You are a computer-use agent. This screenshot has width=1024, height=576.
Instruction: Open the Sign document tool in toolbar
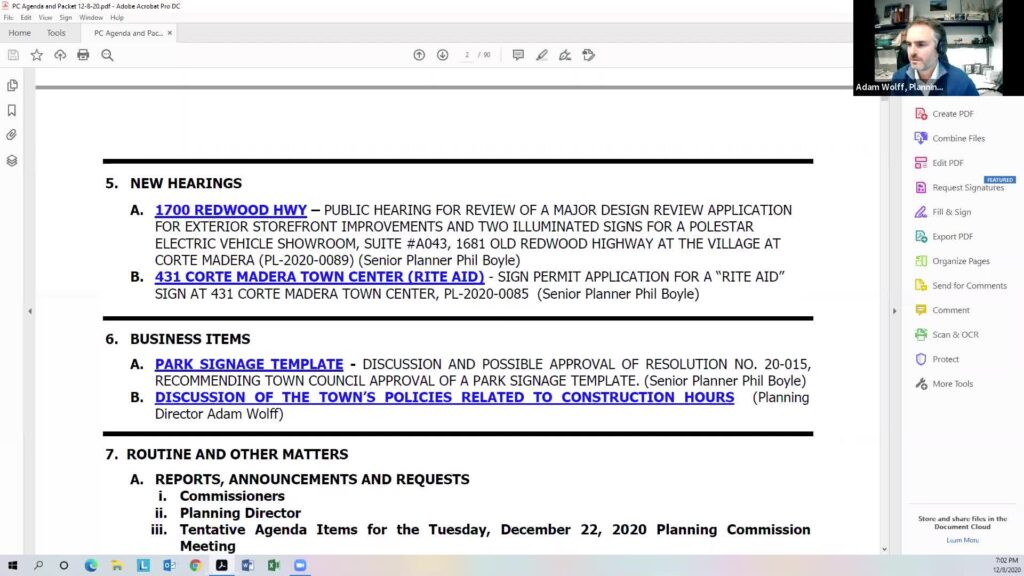[x=565, y=55]
